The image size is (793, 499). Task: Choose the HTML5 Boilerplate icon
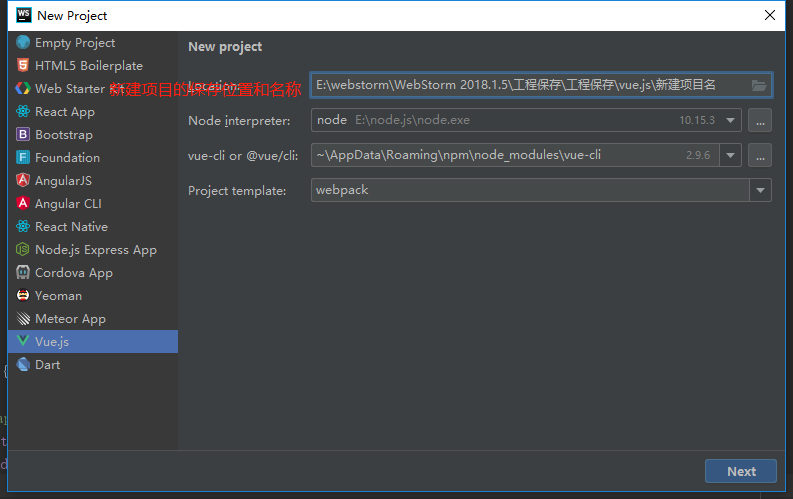[x=23, y=65]
